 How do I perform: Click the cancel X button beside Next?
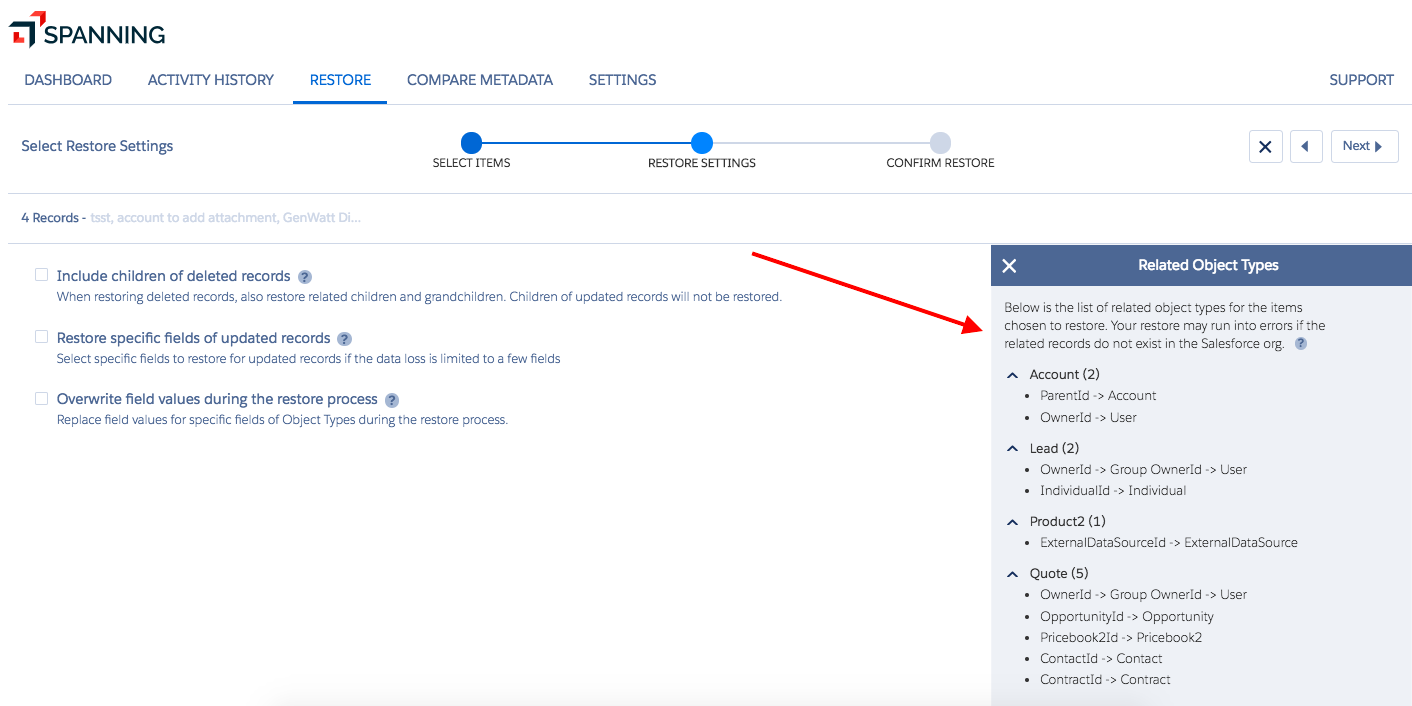pos(1265,147)
